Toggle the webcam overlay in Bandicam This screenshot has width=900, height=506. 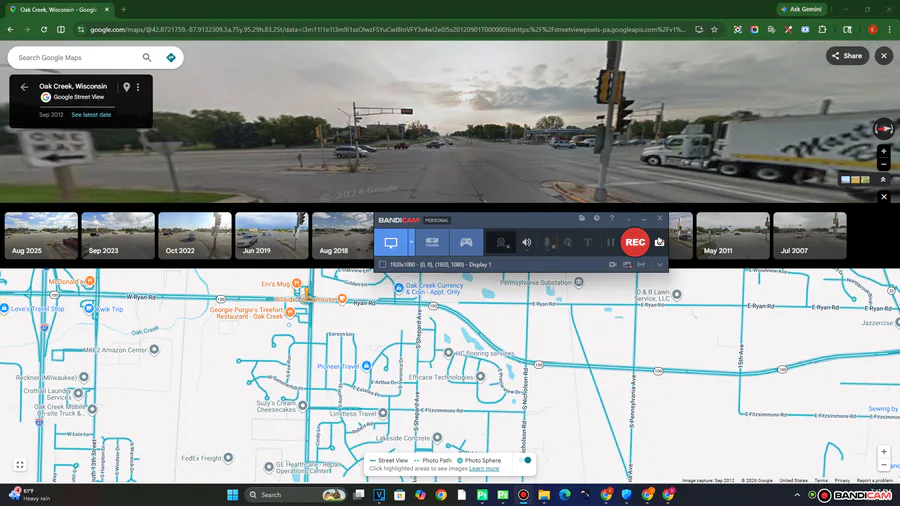click(x=502, y=243)
